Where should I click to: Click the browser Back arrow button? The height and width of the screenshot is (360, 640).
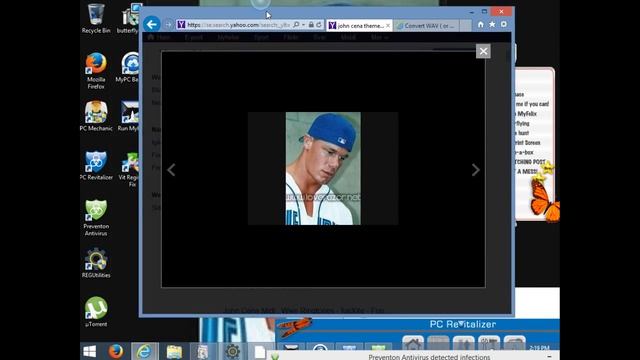(x=152, y=24)
